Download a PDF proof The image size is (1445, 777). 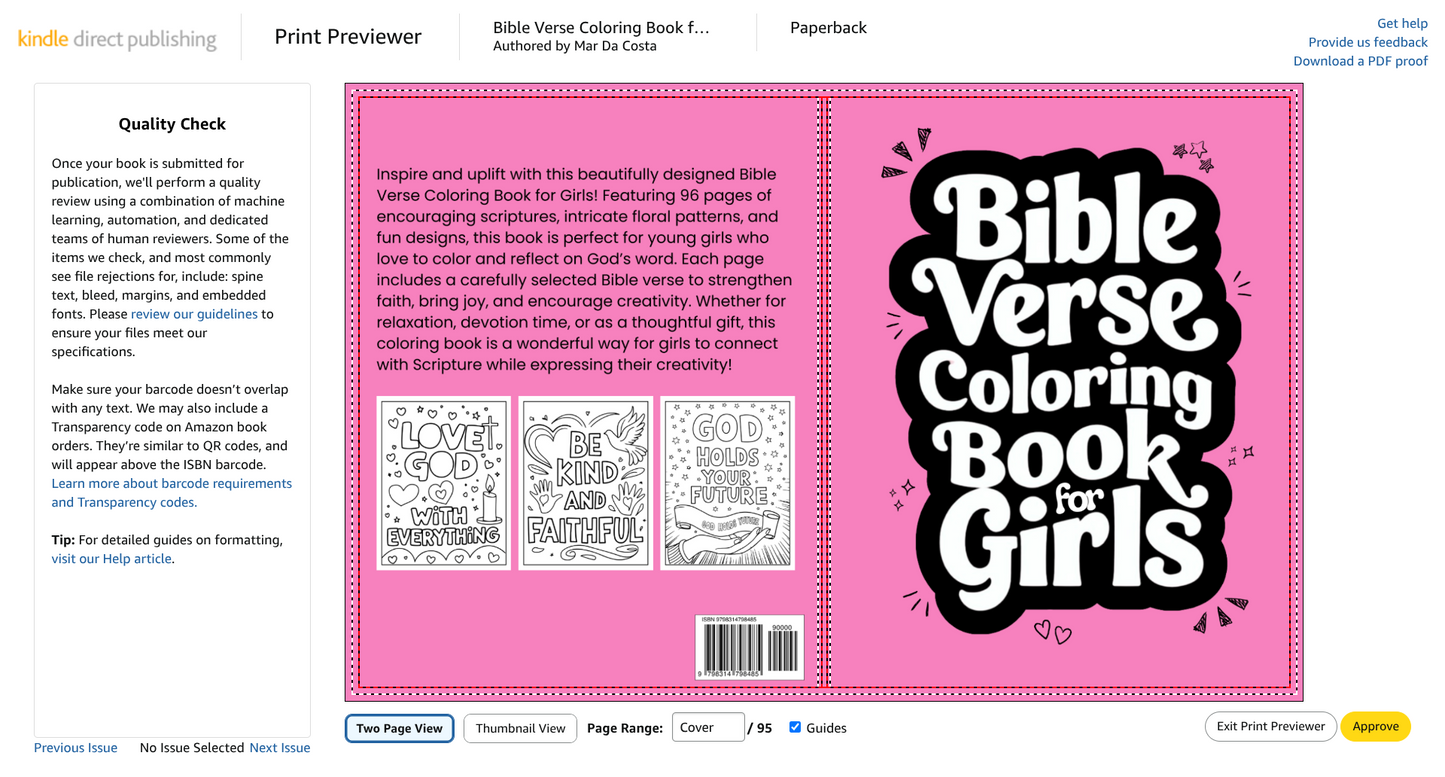(x=1360, y=61)
